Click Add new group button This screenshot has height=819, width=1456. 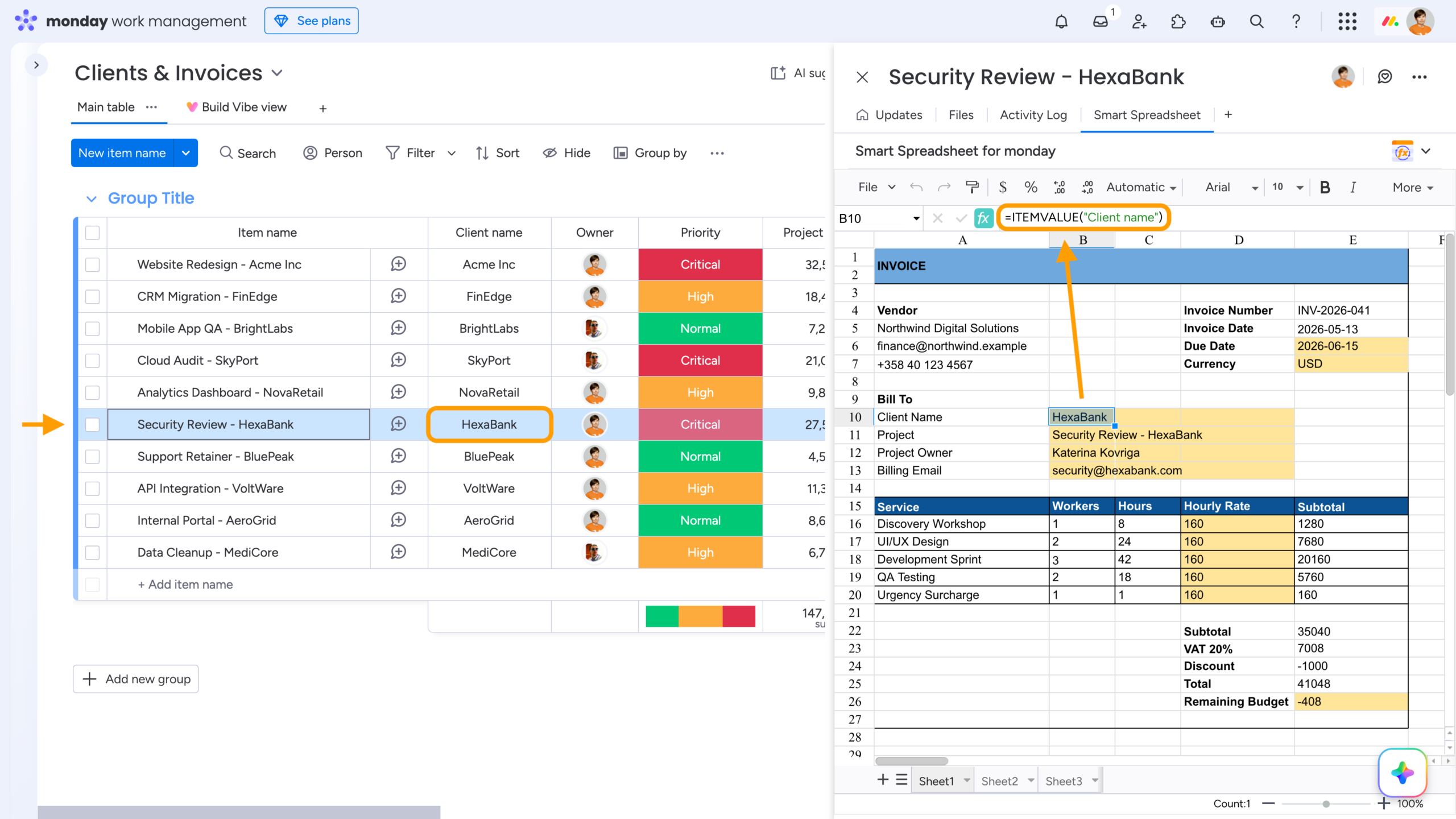tap(136, 679)
